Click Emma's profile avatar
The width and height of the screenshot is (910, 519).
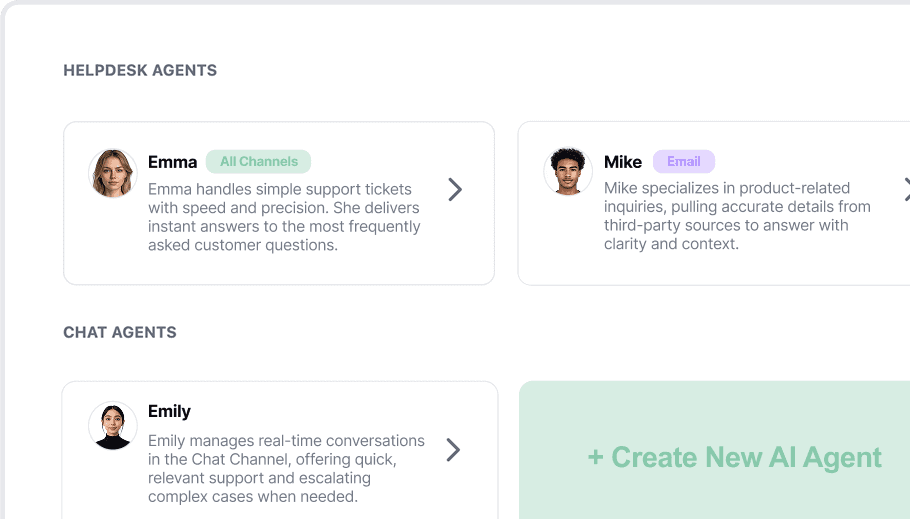pyautogui.click(x=112, y=174)
